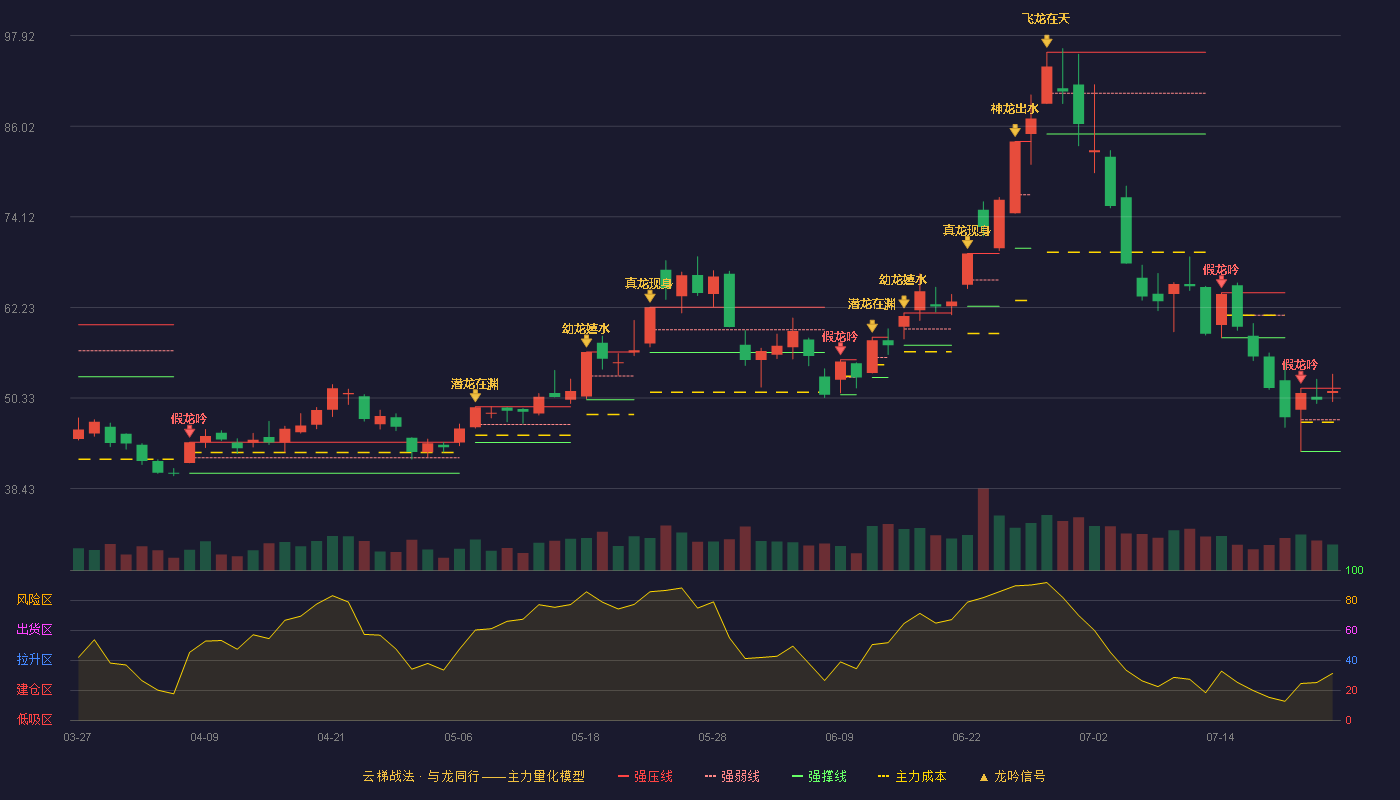This screenshot has height=800, width=1400.
Task: Click the 假龙吟 label nearest the 06-09 date
Action: click(x=840, y=337)
